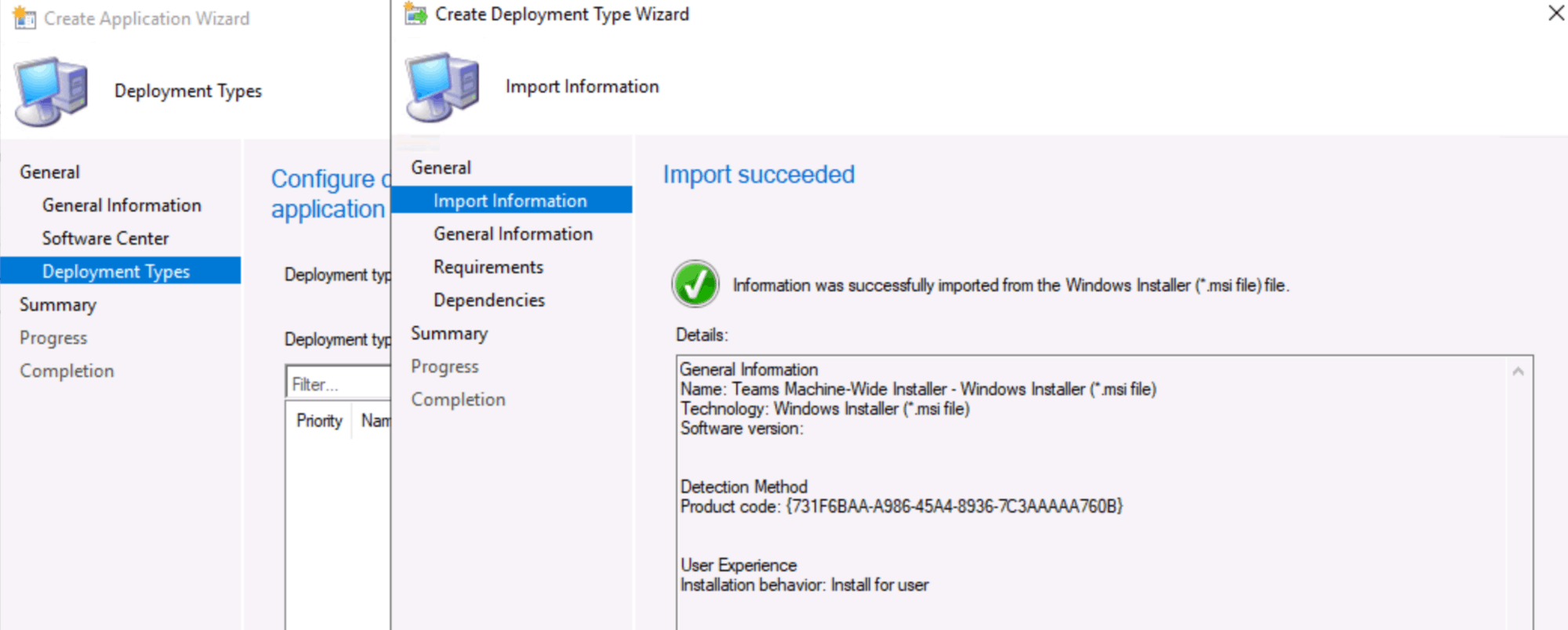Screen dimensions: 1568x630
Task: Click 'Installation behavior: Install for user' line
Action: pyautogui.click(x=804, y=585)
